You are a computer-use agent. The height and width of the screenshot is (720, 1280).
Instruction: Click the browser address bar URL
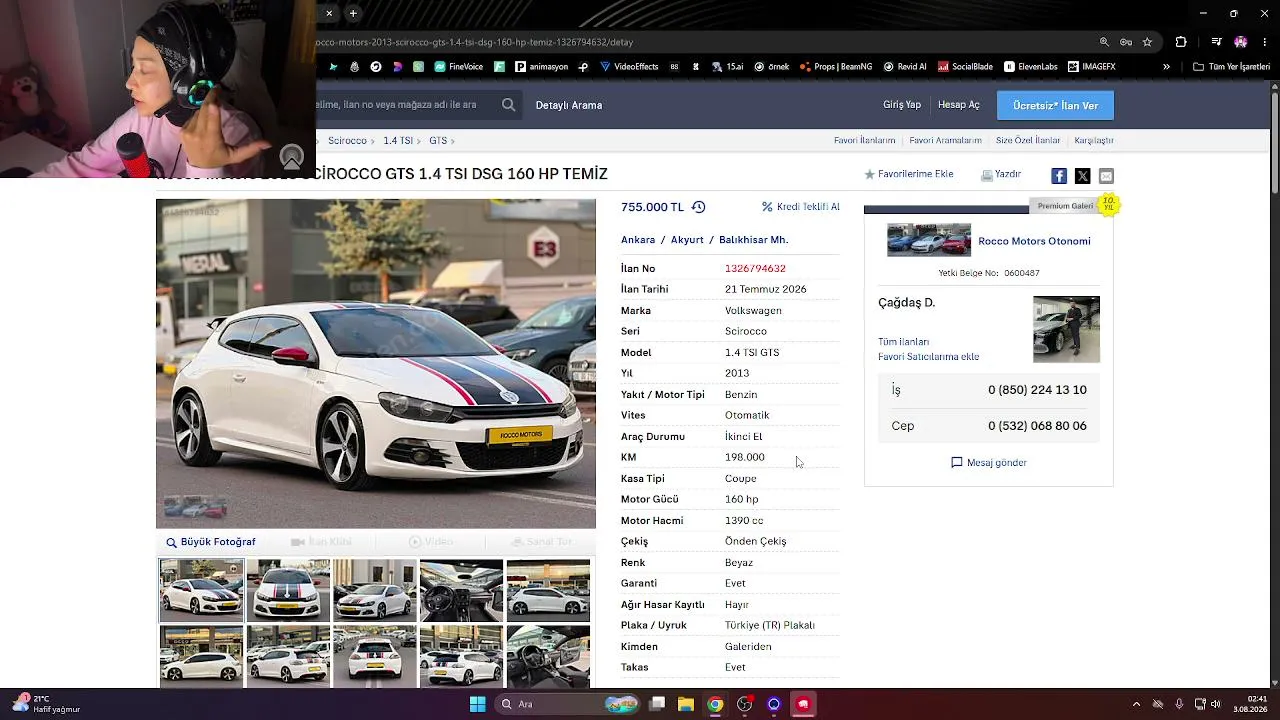pos(475,42)
